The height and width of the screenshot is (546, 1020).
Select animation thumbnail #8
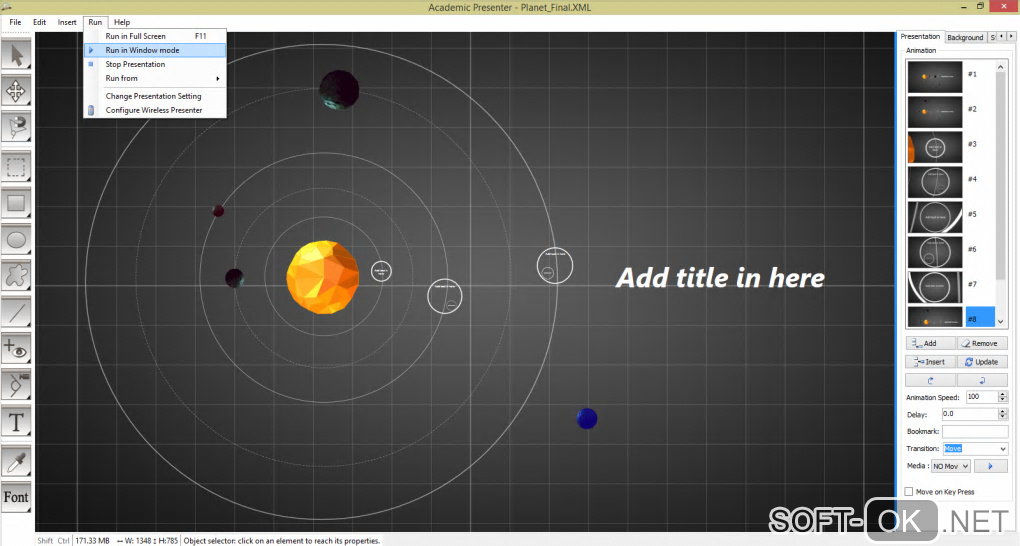tap(935, 317)
